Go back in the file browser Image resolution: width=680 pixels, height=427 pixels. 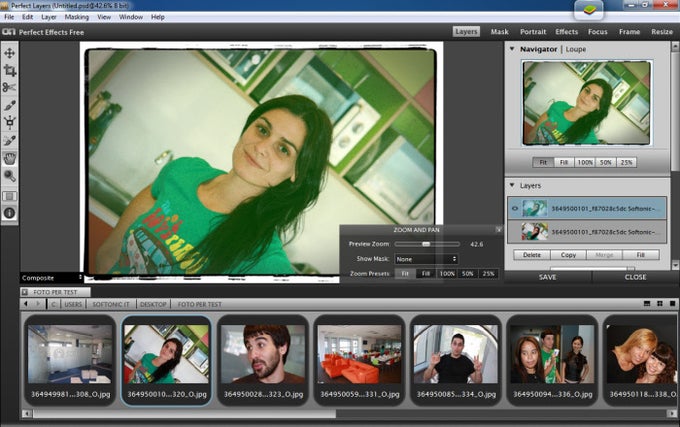(x=26, y=304)
